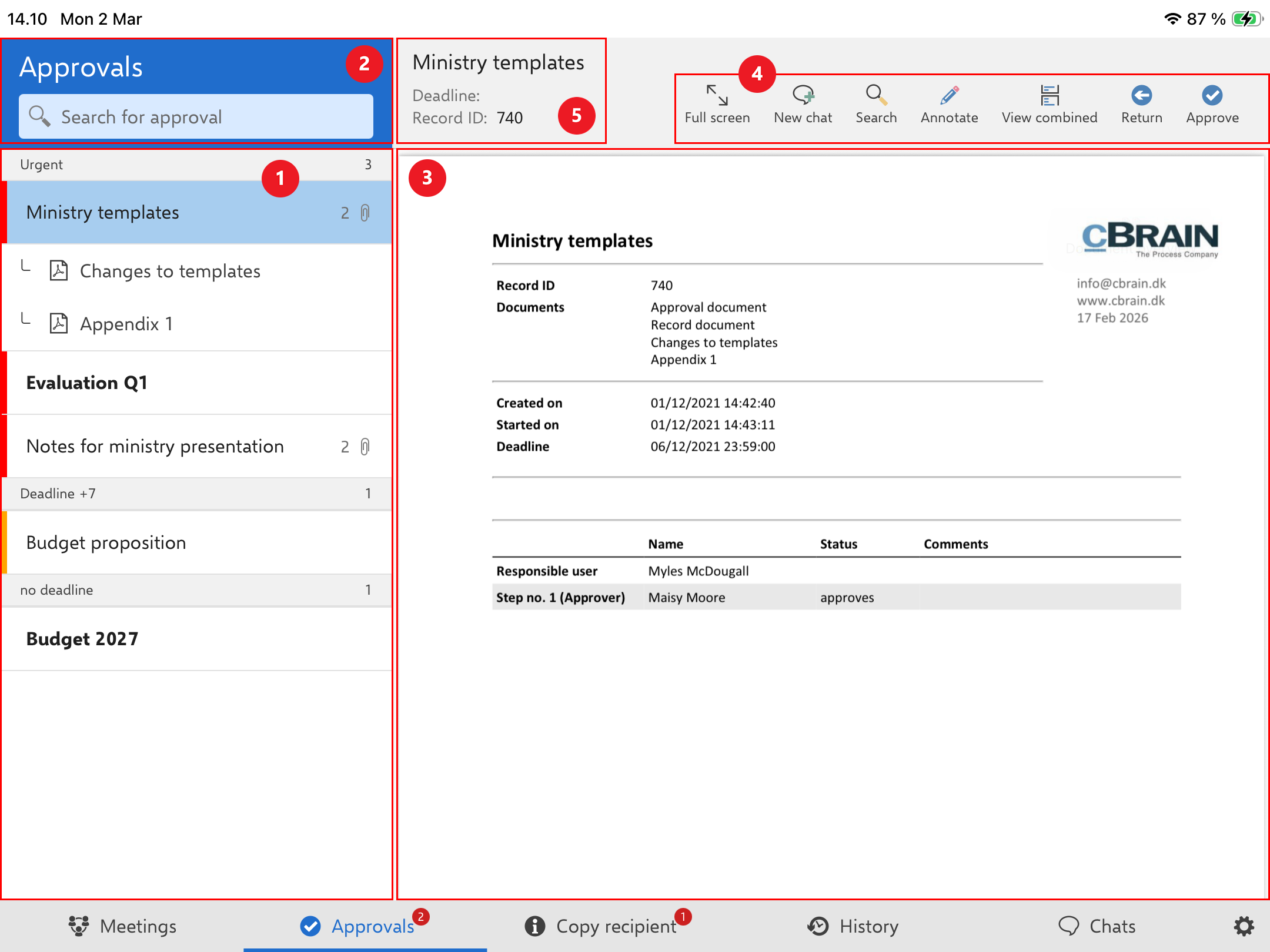Screen dimensions: 1270x952
Task: Tap the Maisy Moore approver row
Action: click(836, 597)
